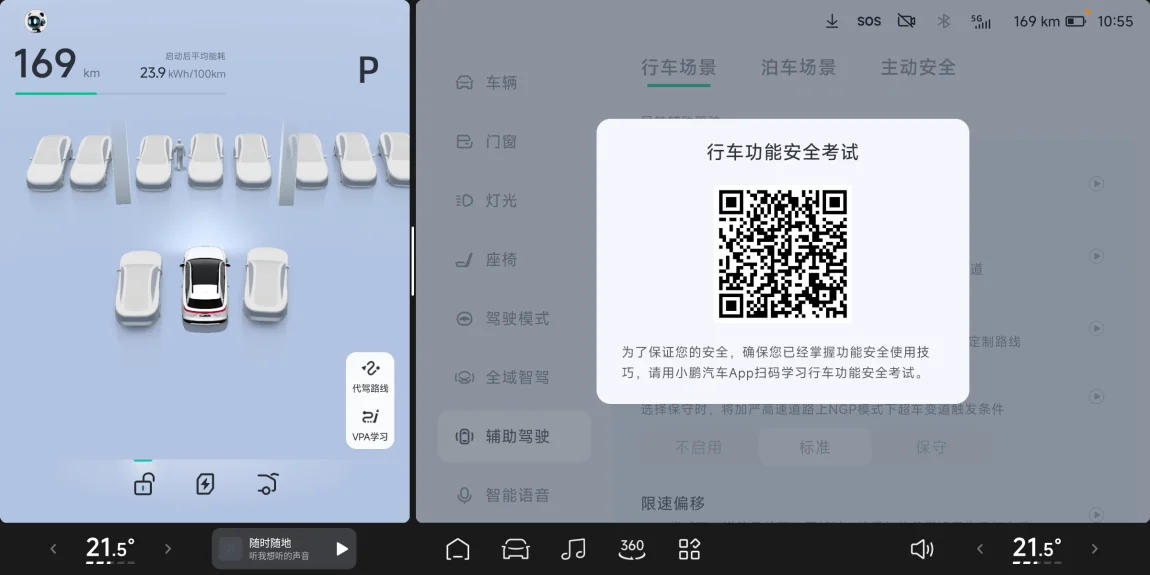
Task: Tap 23.9 kWh/100km energy consumption
Action: tap(183, 73)
